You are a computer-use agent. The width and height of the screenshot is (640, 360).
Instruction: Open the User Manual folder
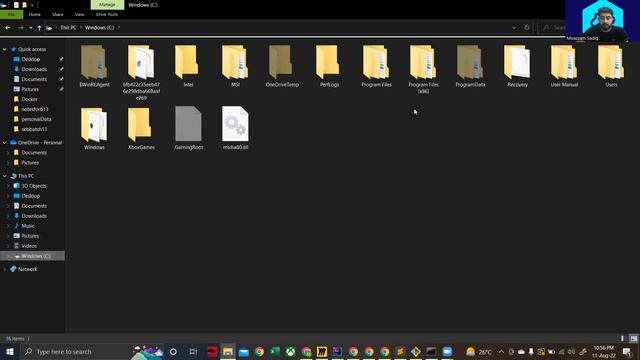[x=564, y=67]
